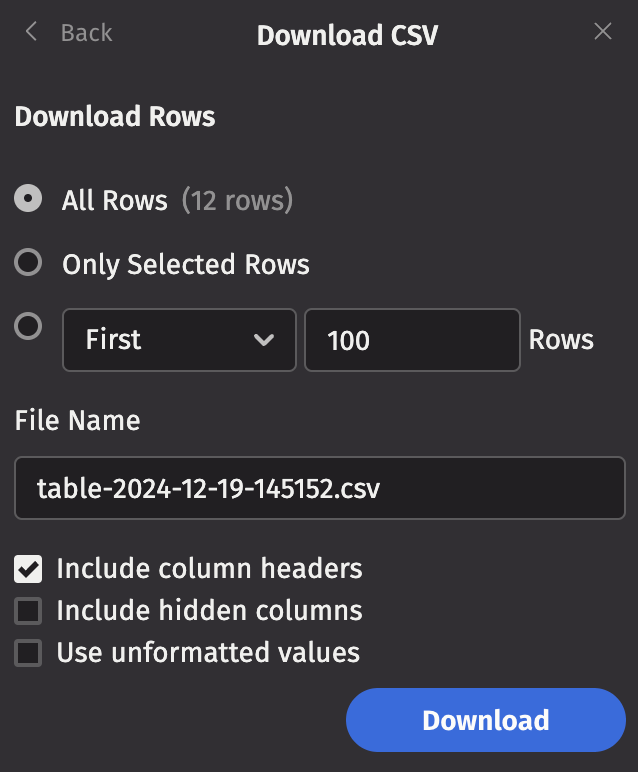Open the First rows dropdown

[x=179, y=340]
